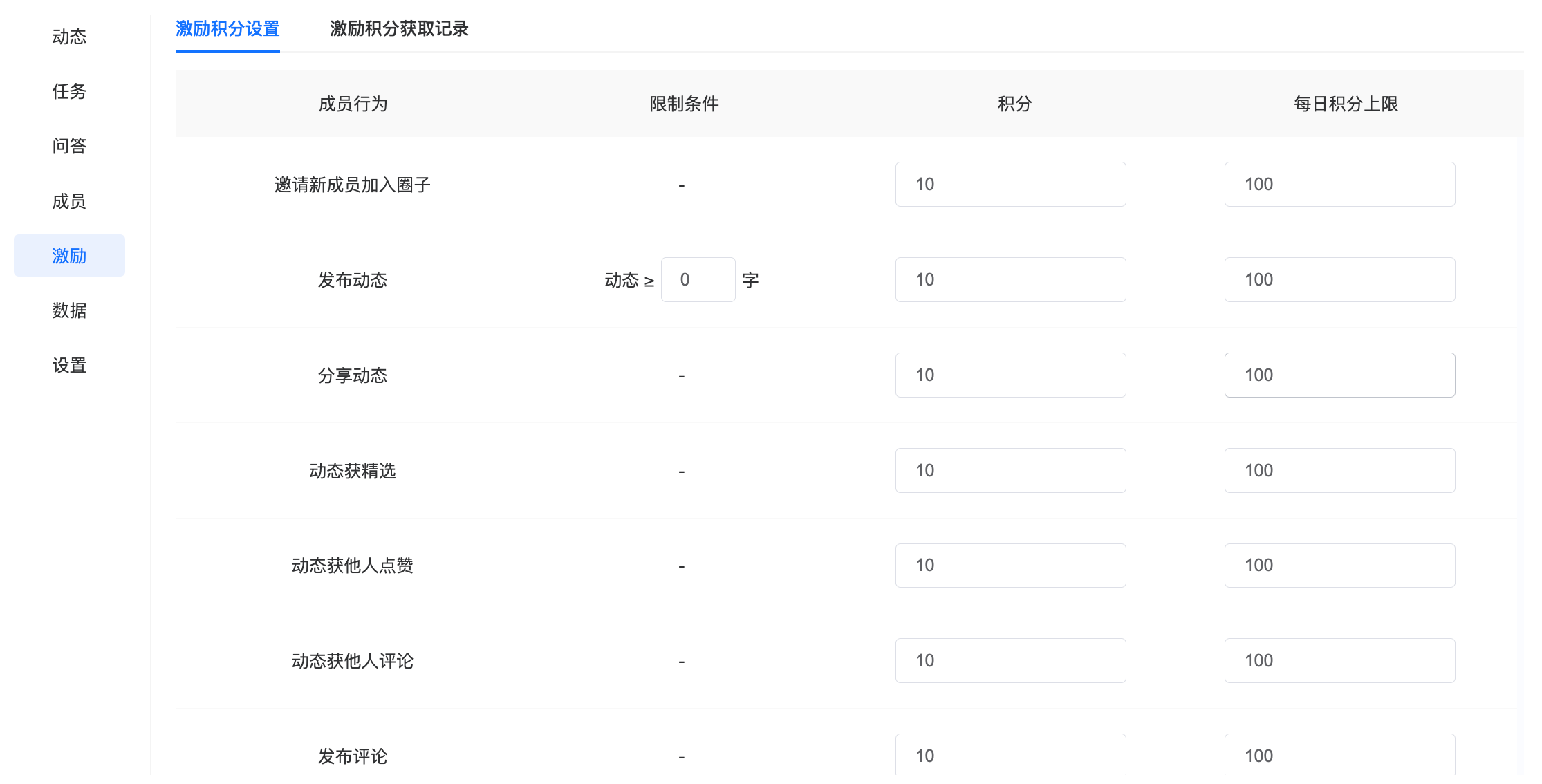The image size is (1542, 784).
Task: Edit 积分 field for 动态获精选
Action: [1010, 471]
